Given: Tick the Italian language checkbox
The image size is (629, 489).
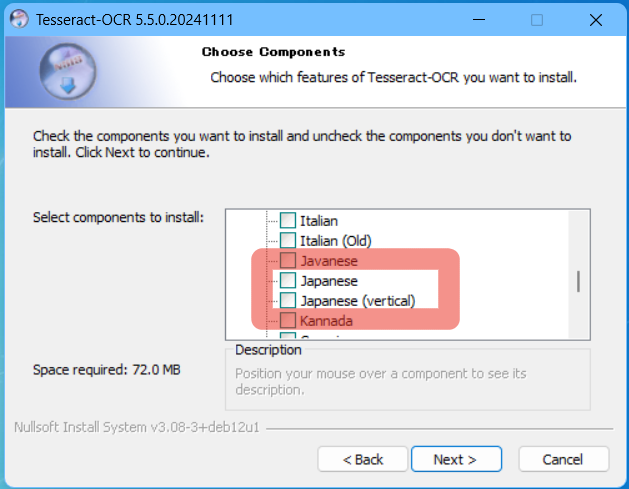Looking at the screenshot, I should tap(288, 220).
